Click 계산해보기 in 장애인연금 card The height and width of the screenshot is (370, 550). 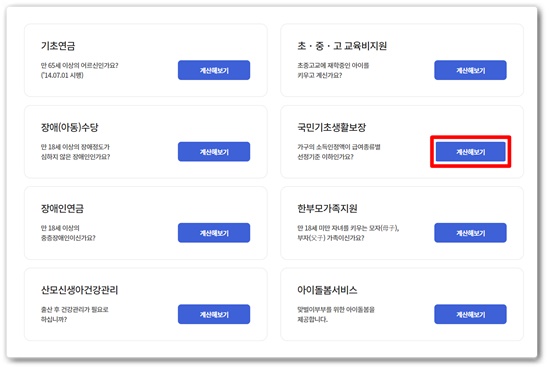click(x=214, y=233)
